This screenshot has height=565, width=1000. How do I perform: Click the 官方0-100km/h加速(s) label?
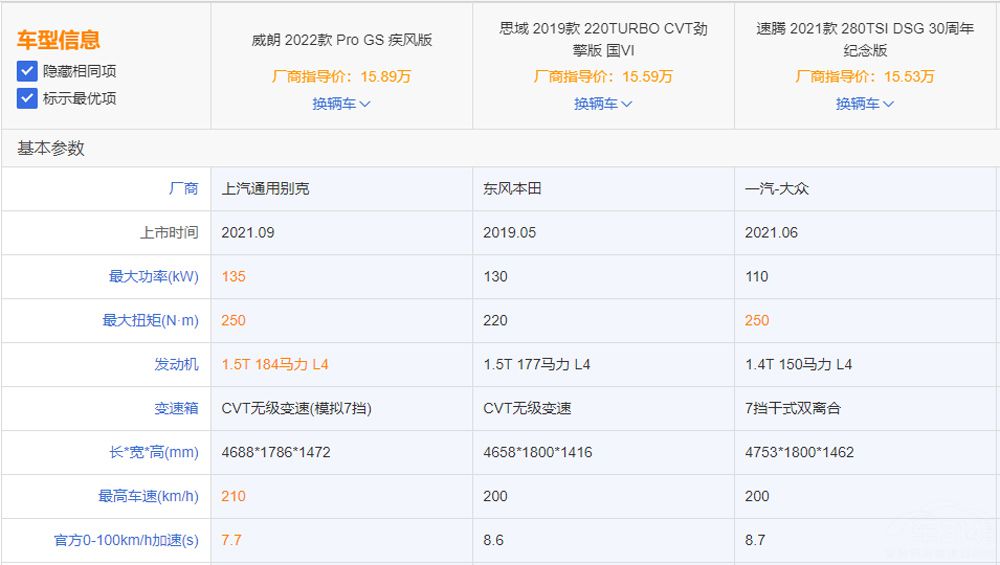[126, 540]
